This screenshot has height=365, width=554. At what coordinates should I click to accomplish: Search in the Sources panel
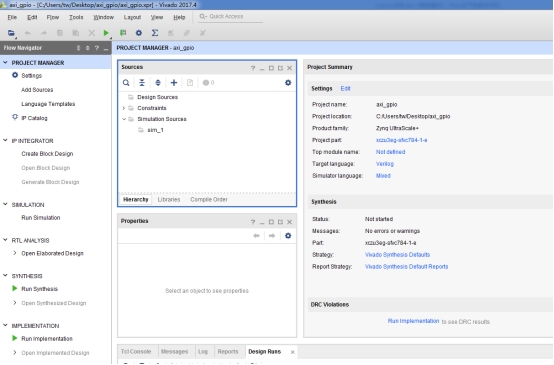coord(126,83)
